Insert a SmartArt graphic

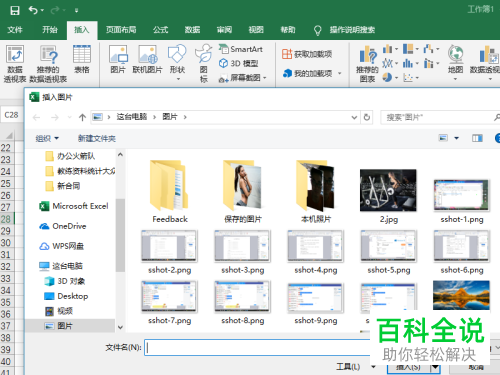241,49
